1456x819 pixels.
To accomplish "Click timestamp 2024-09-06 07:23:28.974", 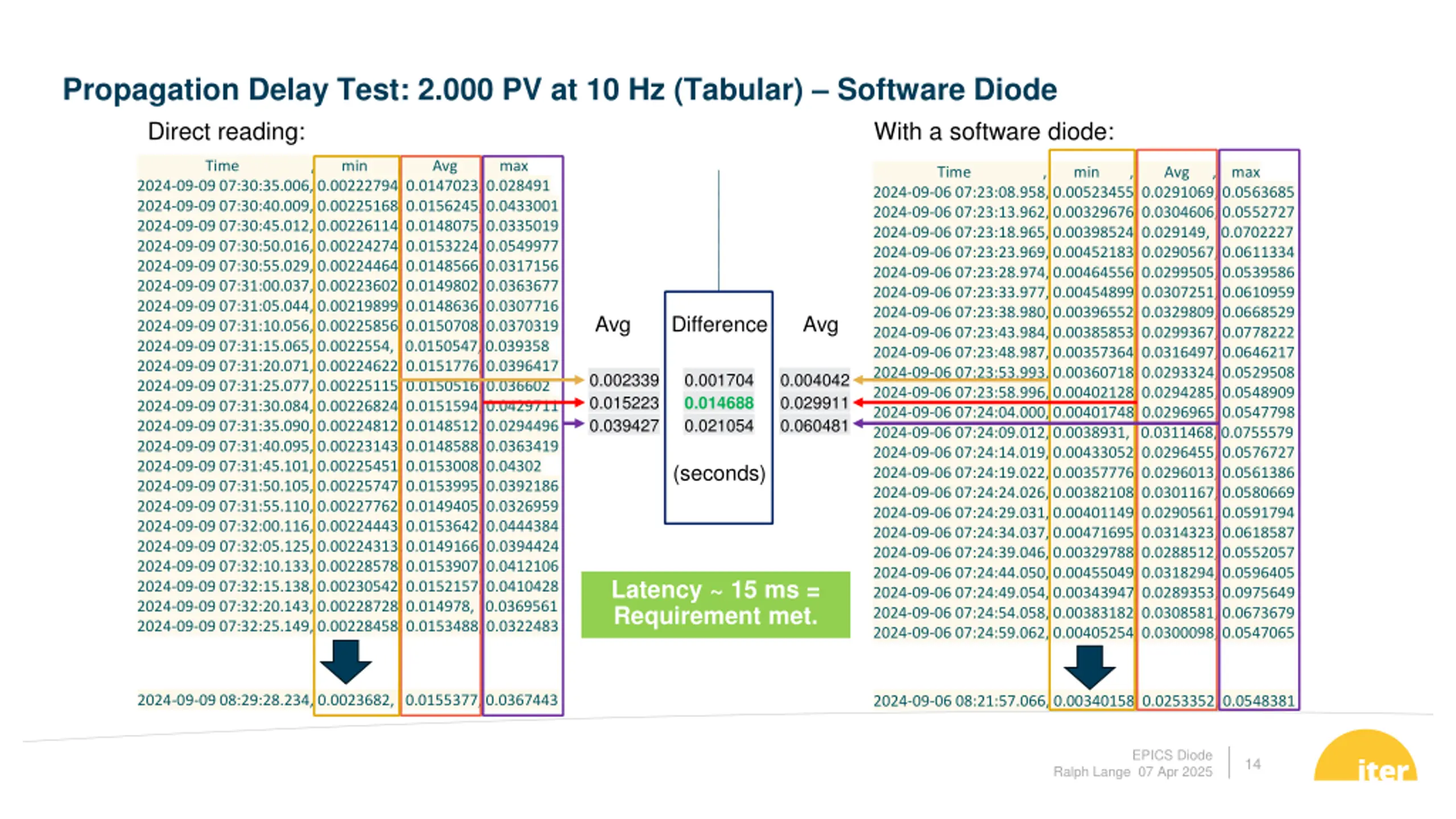I will tap(959, 272).
